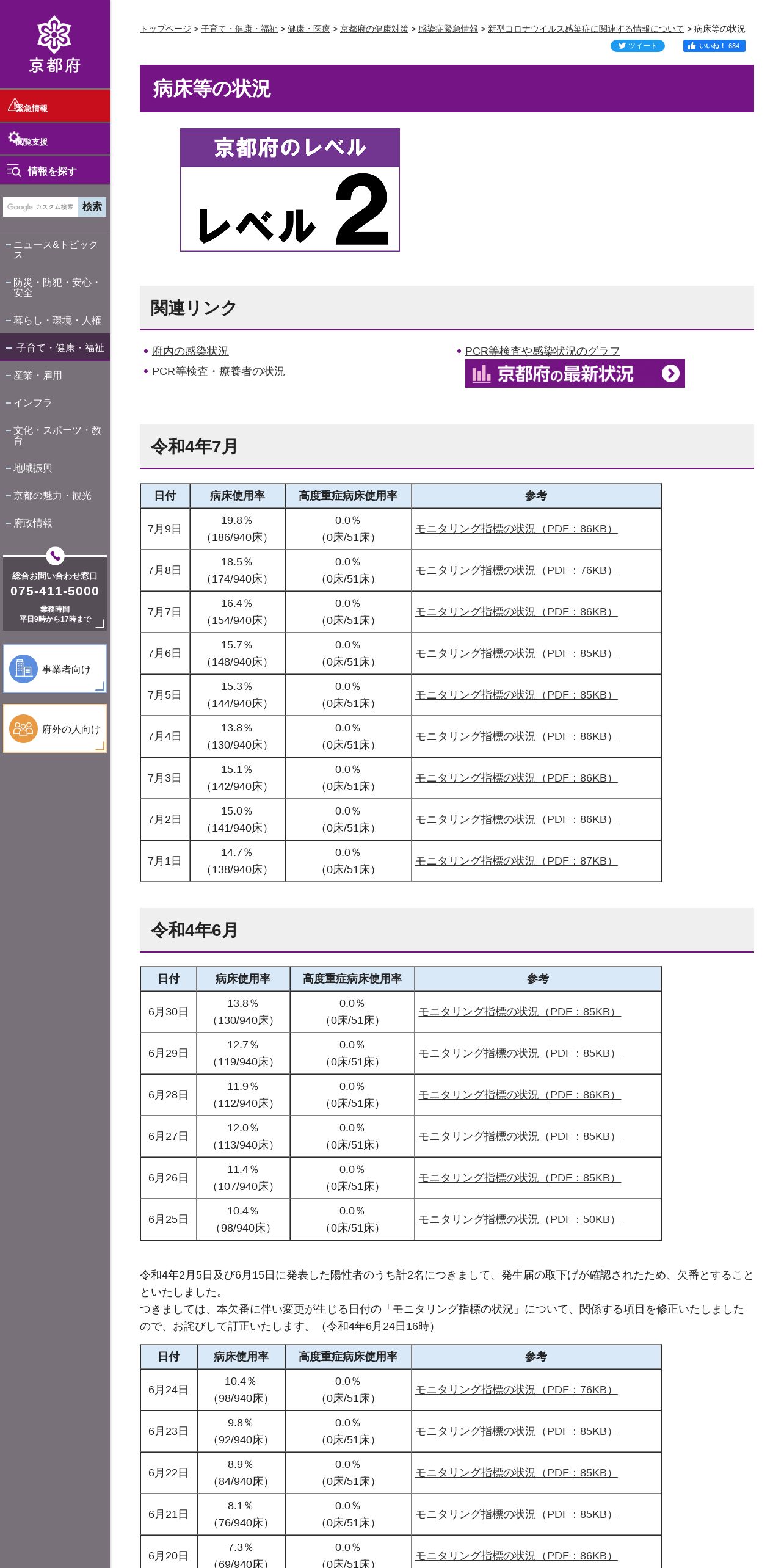
Task: Open 感染症緊急情報 breadcrumb link
Action: pos(448,29)
